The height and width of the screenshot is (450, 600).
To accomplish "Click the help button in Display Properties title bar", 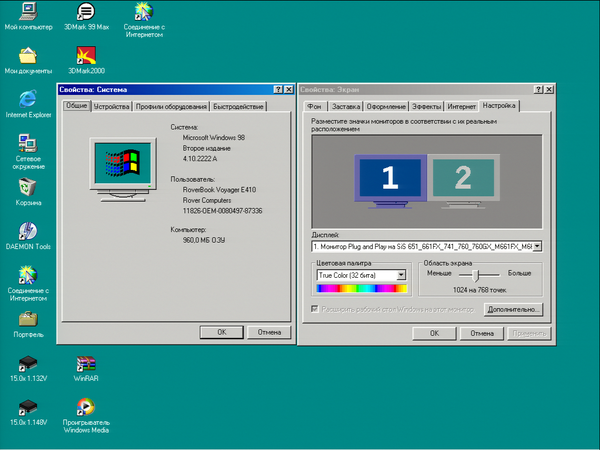I will point(538,90).
